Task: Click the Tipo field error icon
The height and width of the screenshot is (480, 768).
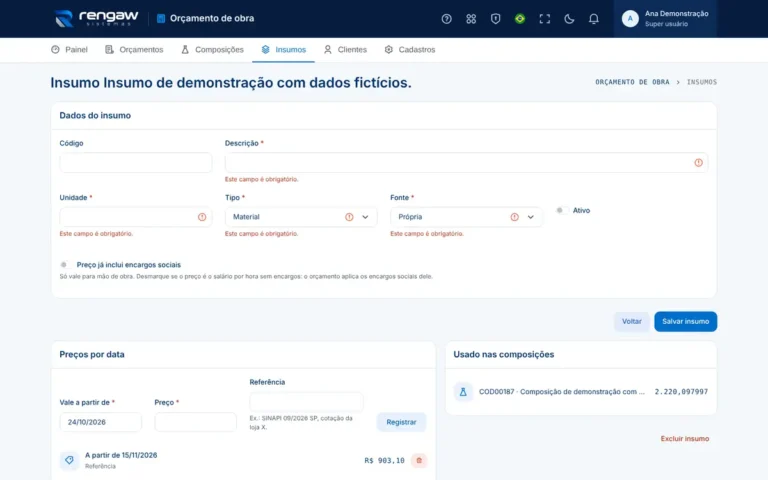Action: pyautogui.click(x=349, y=217)
